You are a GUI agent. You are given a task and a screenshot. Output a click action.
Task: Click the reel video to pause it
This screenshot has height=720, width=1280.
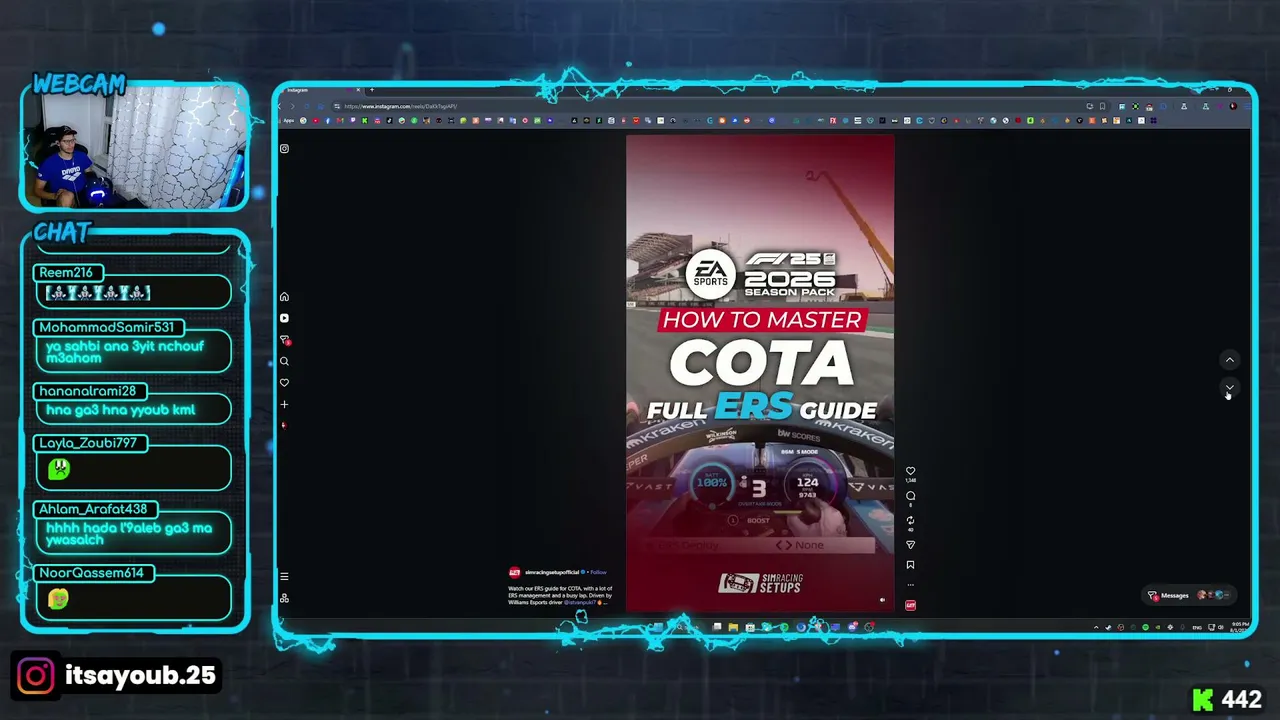coord(760,373)
